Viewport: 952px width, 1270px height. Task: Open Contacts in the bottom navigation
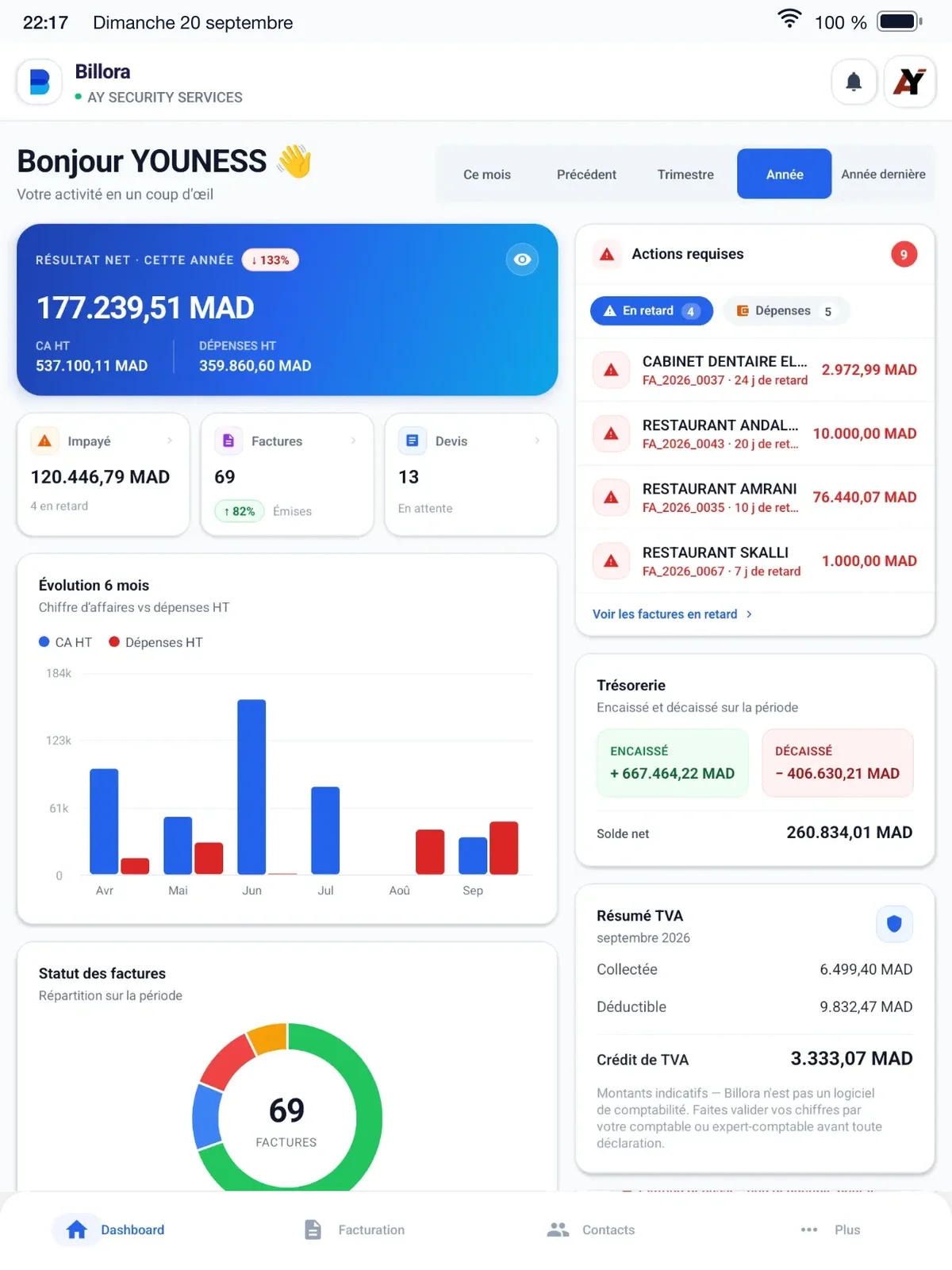point(591,1230)
